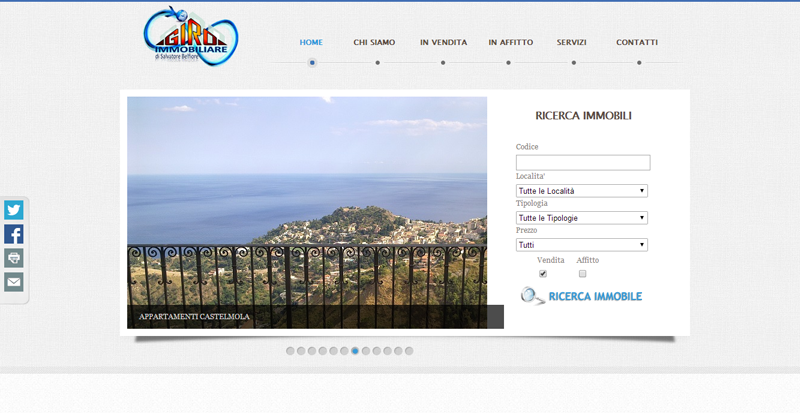The height and width of the screenshot is (413, 800).
Task: Jump to the second slideshow dot
Action: [x=301, y=351]
